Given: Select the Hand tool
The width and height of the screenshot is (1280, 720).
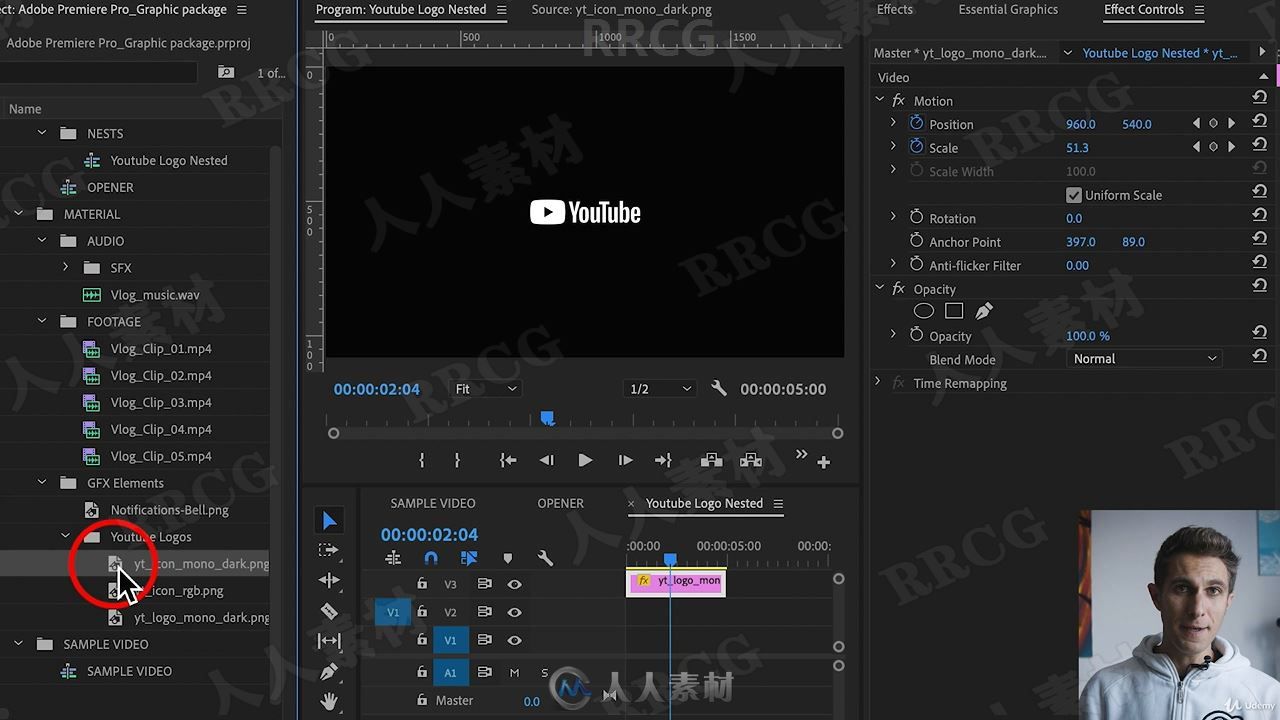Looking at the screenshot, I should coord(329,702).
